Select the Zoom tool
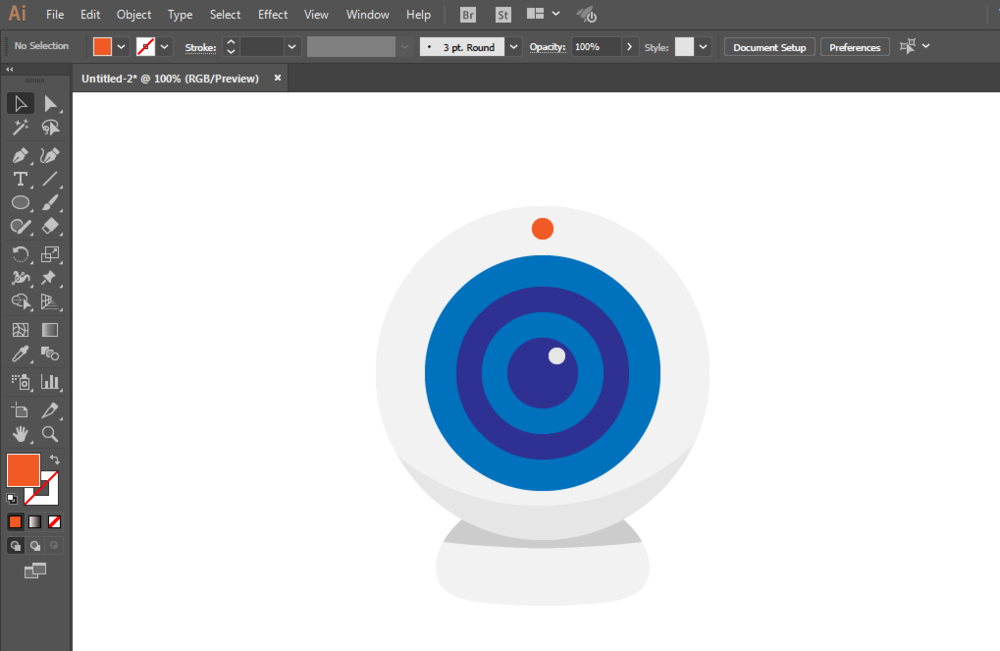The height and width of the screenshot is (651, 1000). (50, 434)
